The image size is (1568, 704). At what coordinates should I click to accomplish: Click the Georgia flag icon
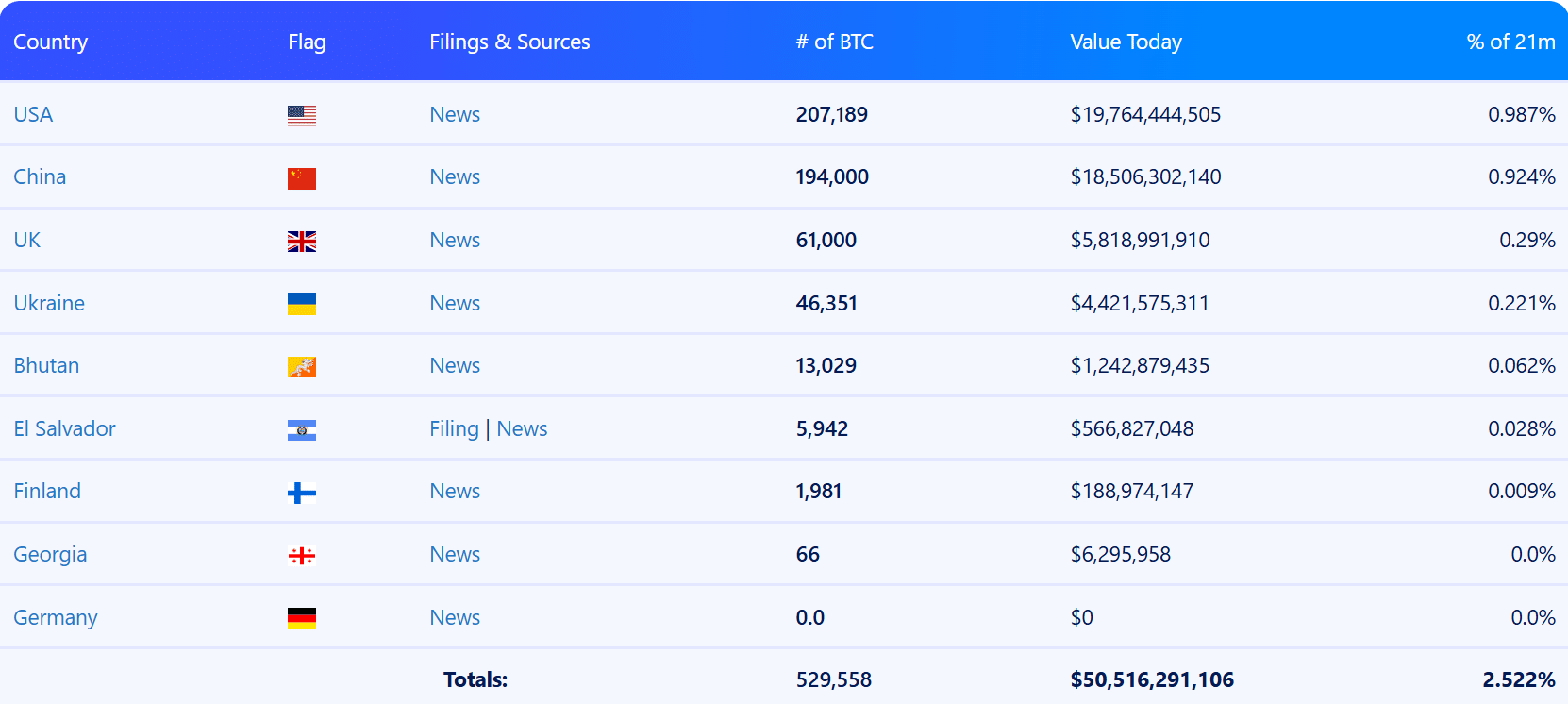coord(301,556)
